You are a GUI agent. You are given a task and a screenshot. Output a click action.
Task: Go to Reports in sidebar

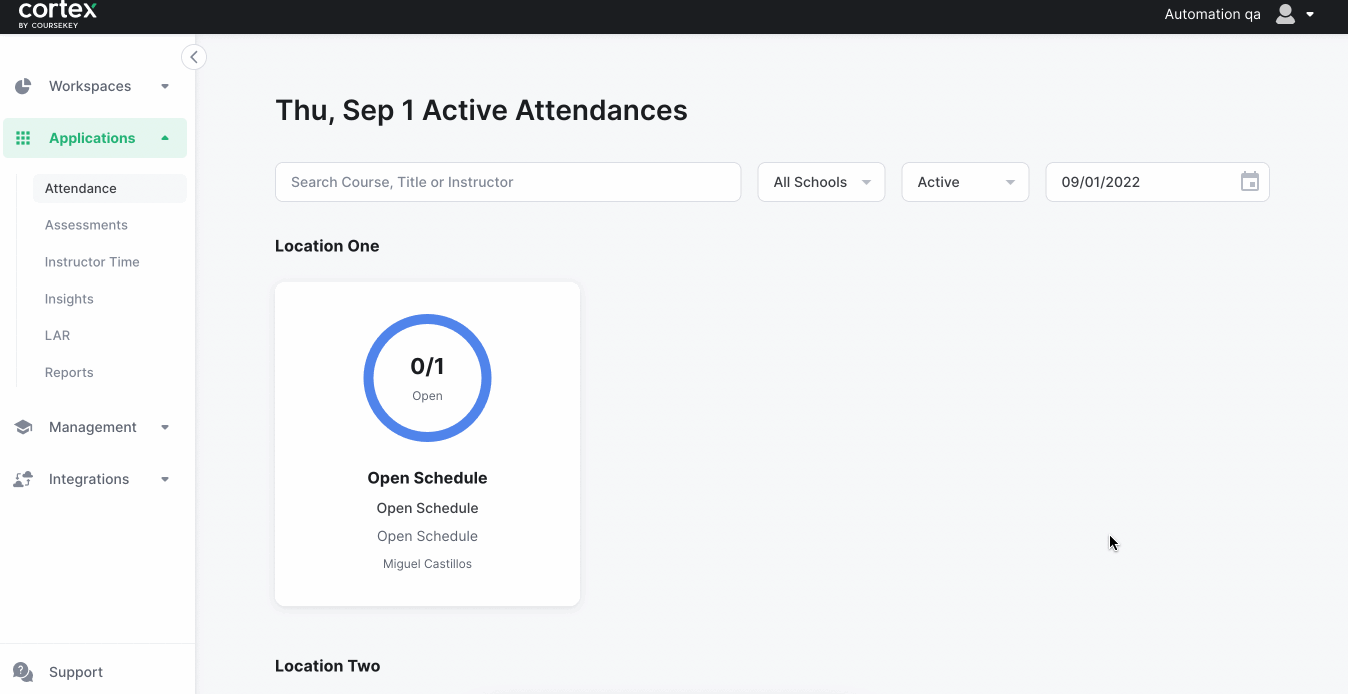coord(69,372)
